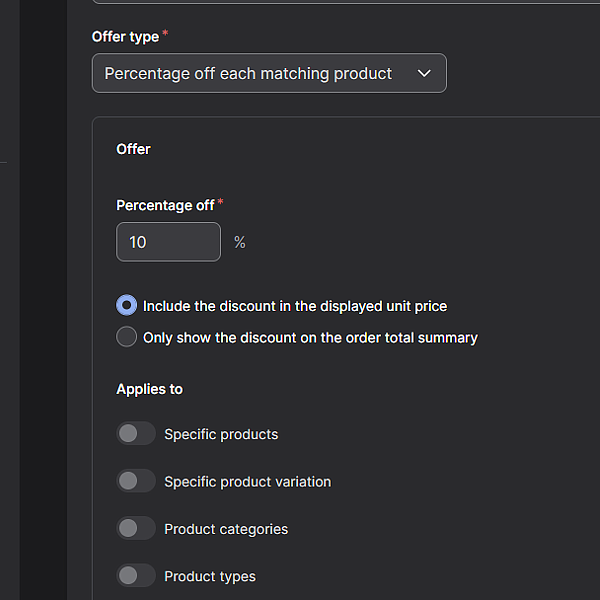Click the Offer section heading
This screenshot has width=600, height=600.
pyautogui.click(x=133, y=149)
